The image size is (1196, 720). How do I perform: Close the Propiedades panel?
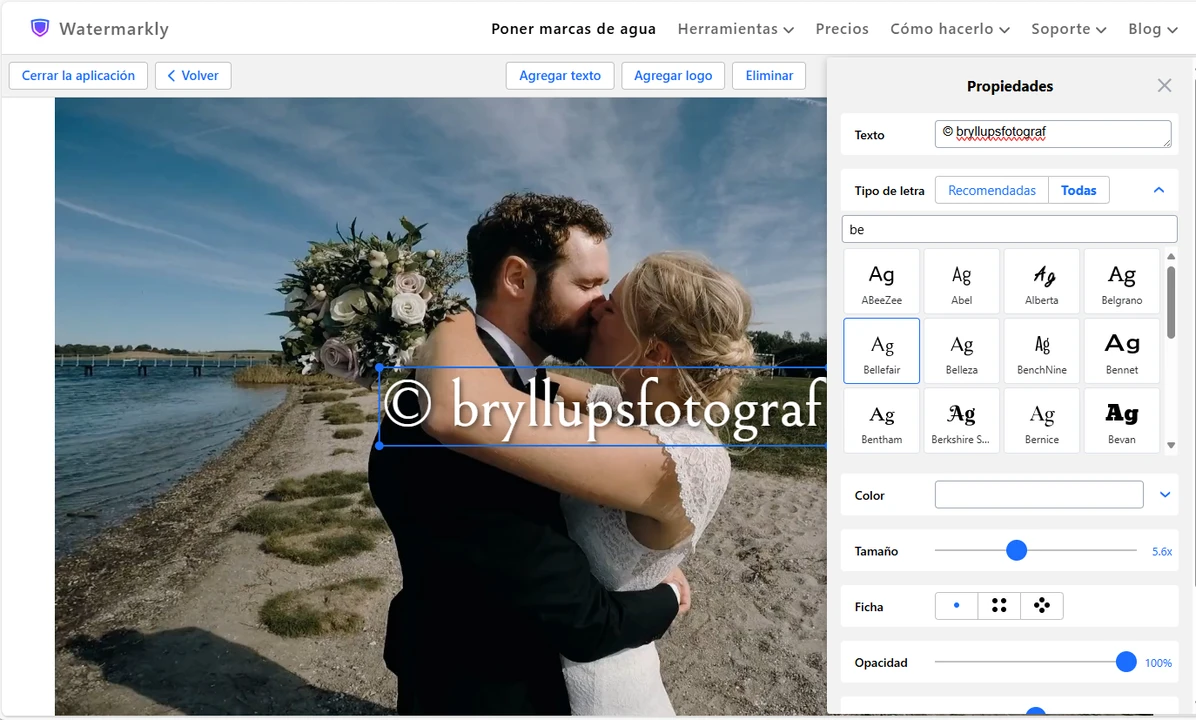pyautogui.click(x=1164, y=86)
